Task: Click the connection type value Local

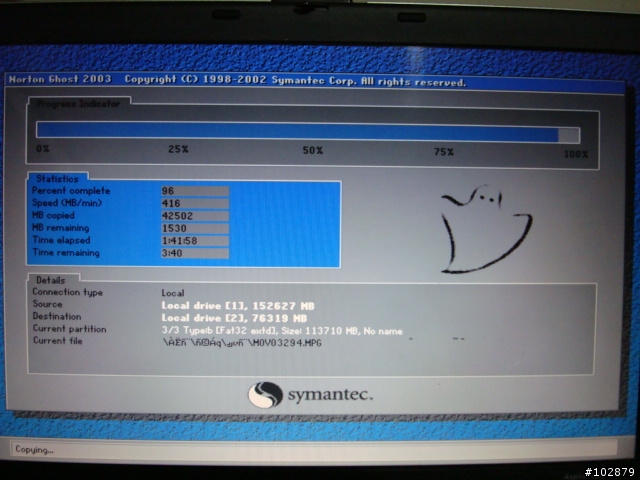Action: (x=173, y=293)
